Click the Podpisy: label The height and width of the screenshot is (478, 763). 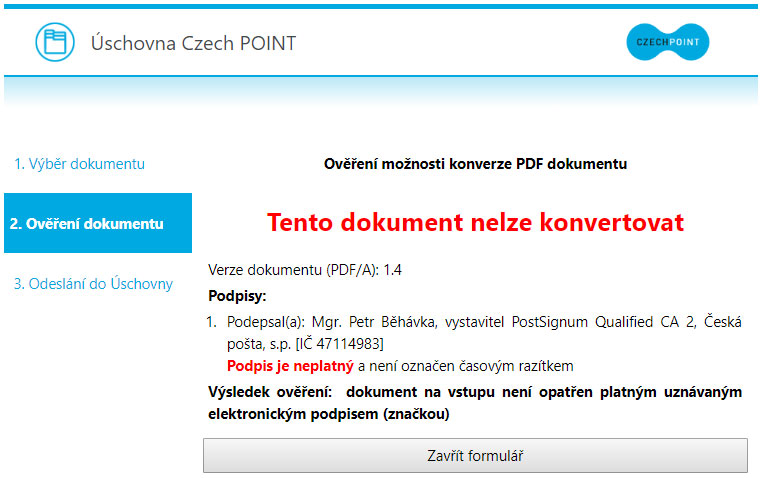tap(237, 296)
